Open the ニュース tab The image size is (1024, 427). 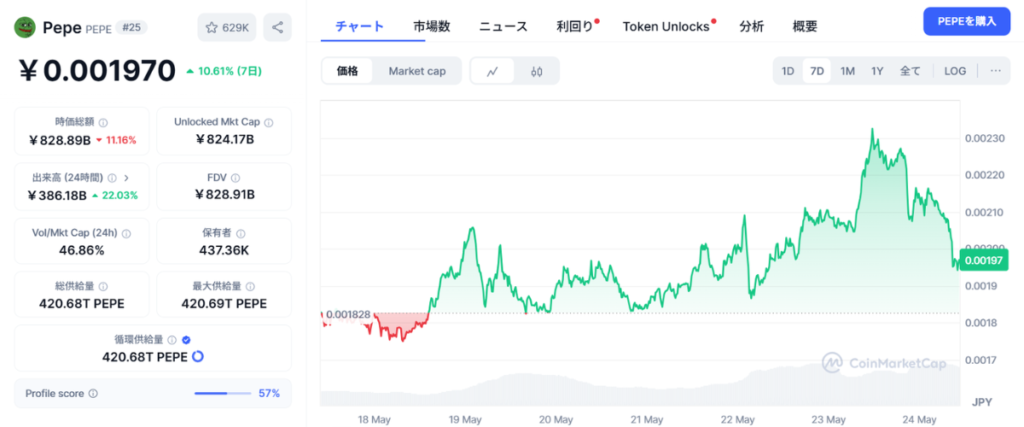click(503, 27)
